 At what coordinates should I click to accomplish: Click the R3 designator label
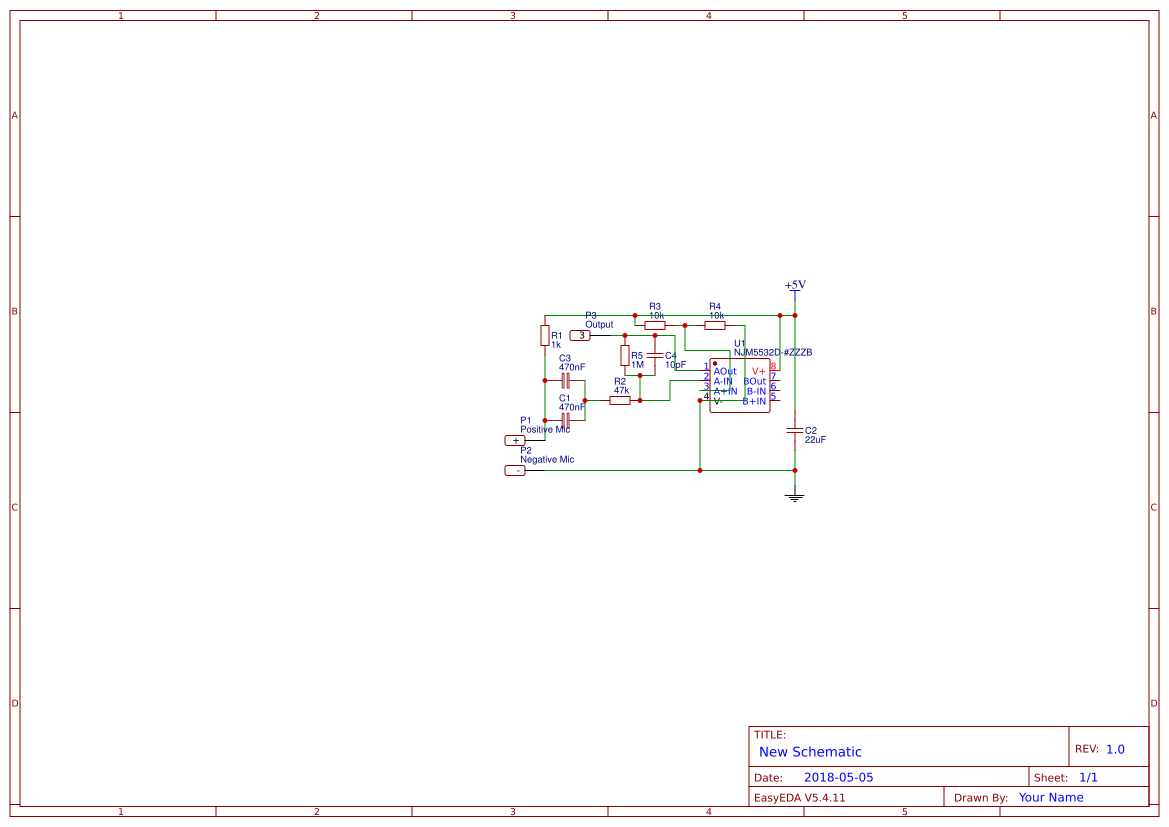coord(655,306)
